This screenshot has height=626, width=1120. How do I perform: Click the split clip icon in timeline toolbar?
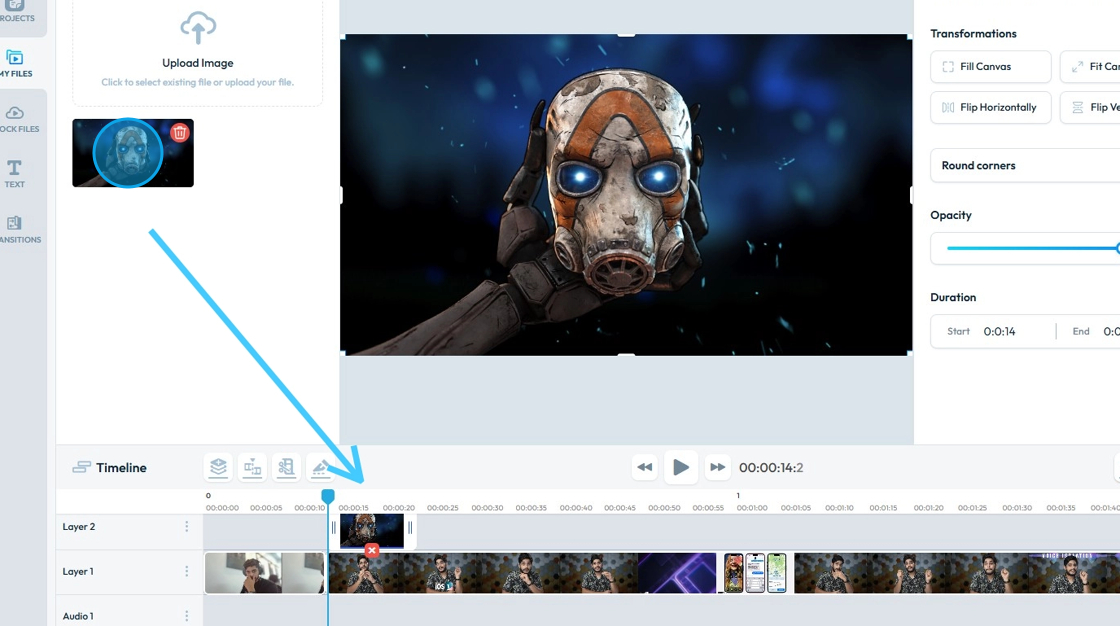click(x=253, y=467)
